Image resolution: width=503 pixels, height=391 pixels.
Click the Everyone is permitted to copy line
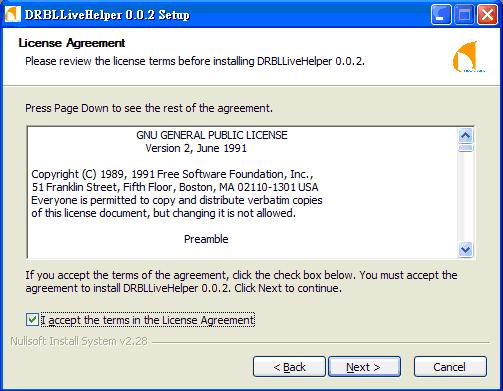[177, 200]
